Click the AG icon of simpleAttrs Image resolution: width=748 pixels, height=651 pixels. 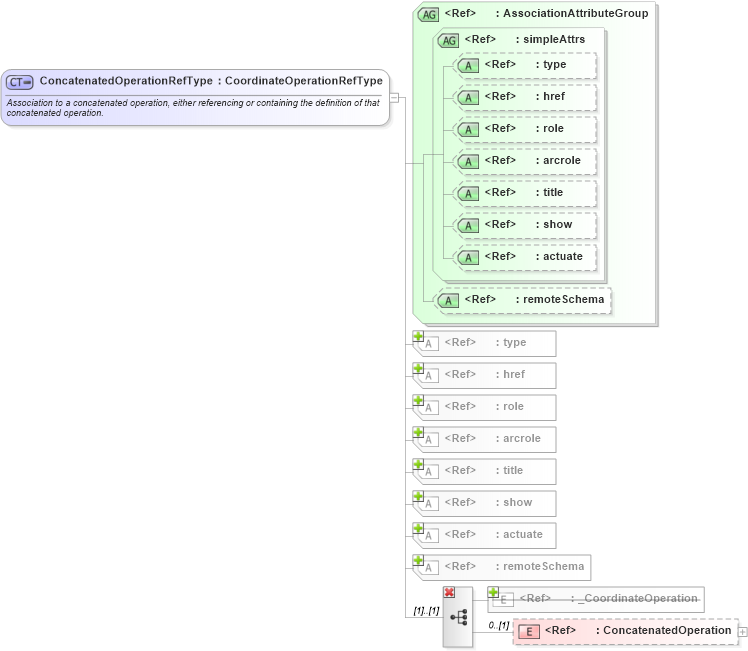448,41
